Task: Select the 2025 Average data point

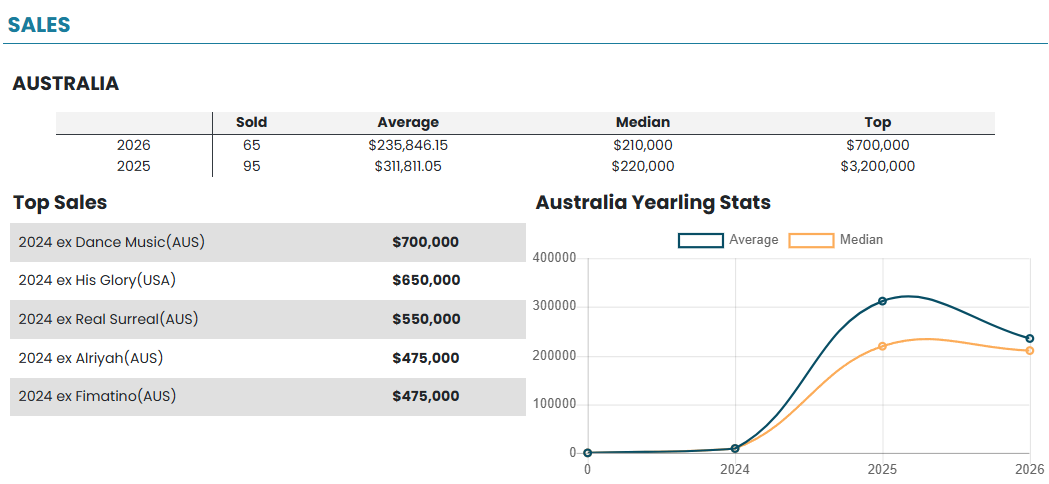Action: point(882,301)
